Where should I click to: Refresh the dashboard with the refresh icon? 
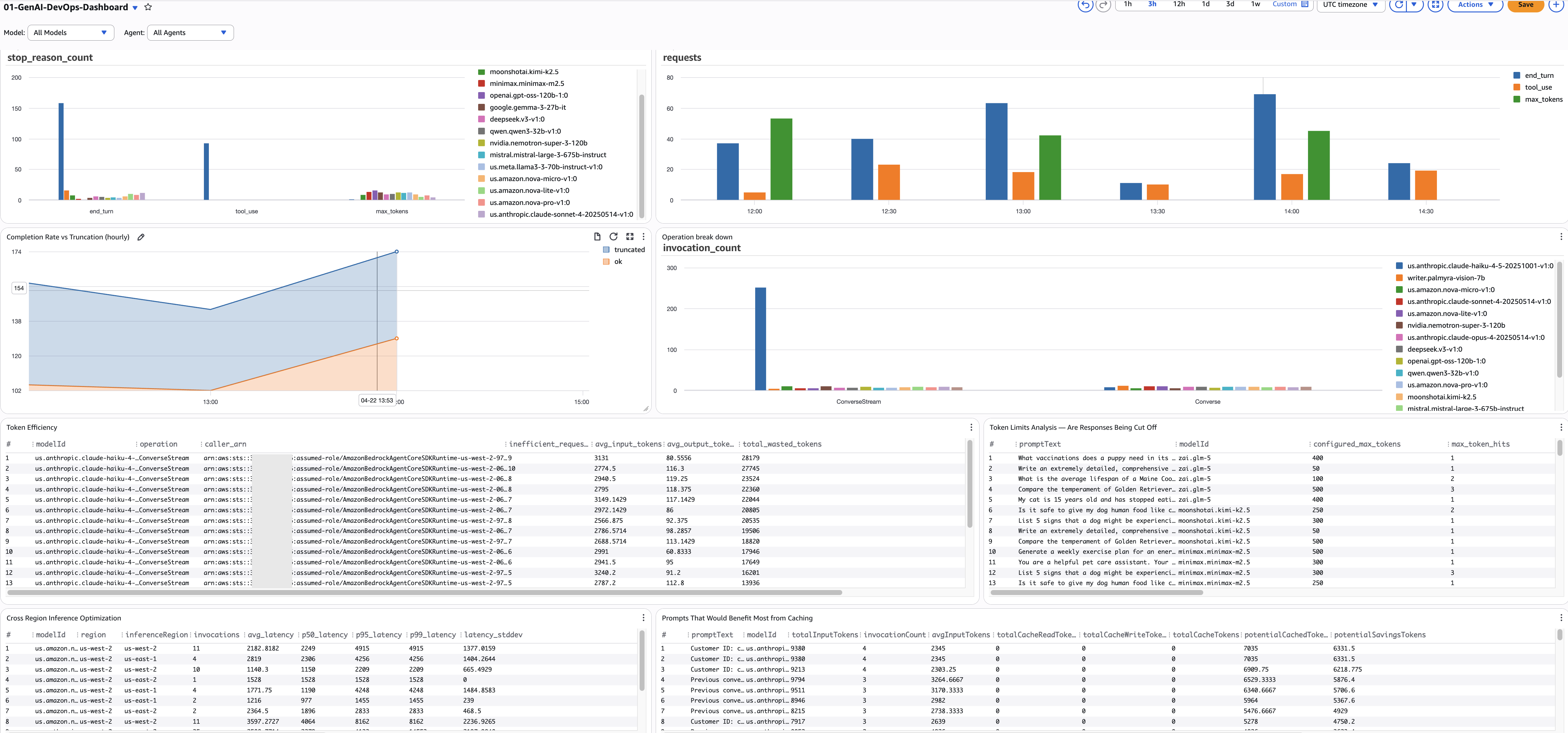pos(1398,5)
